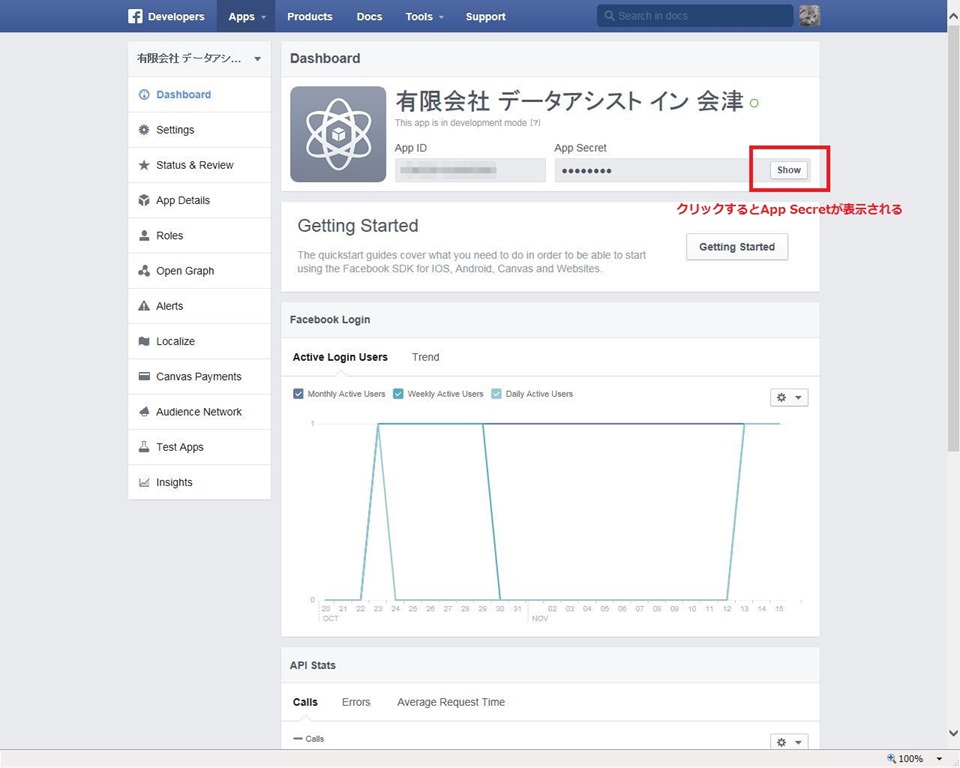Expand the app selector dropdown in sidebar

(x=258, y=59)
